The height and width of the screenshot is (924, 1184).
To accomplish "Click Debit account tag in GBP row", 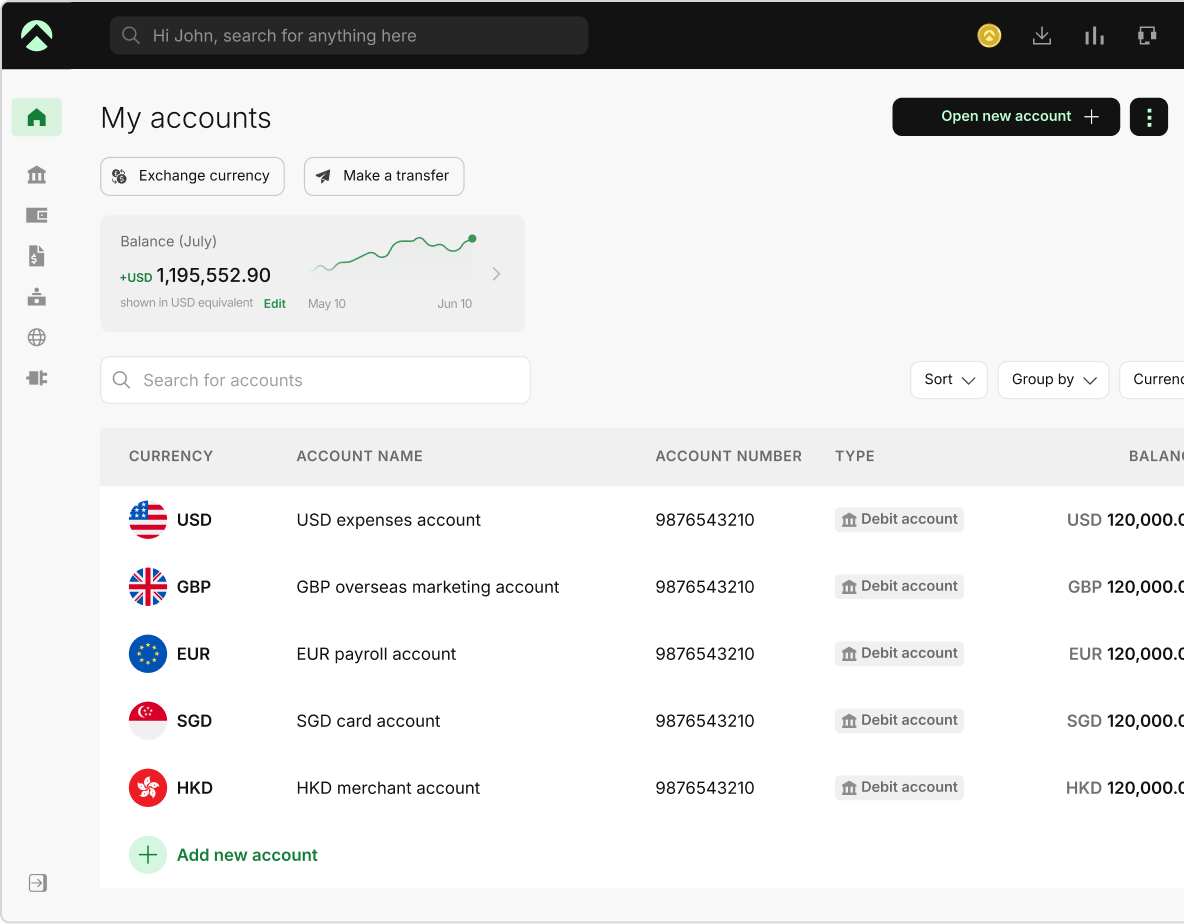I will [x=899, y=587].
